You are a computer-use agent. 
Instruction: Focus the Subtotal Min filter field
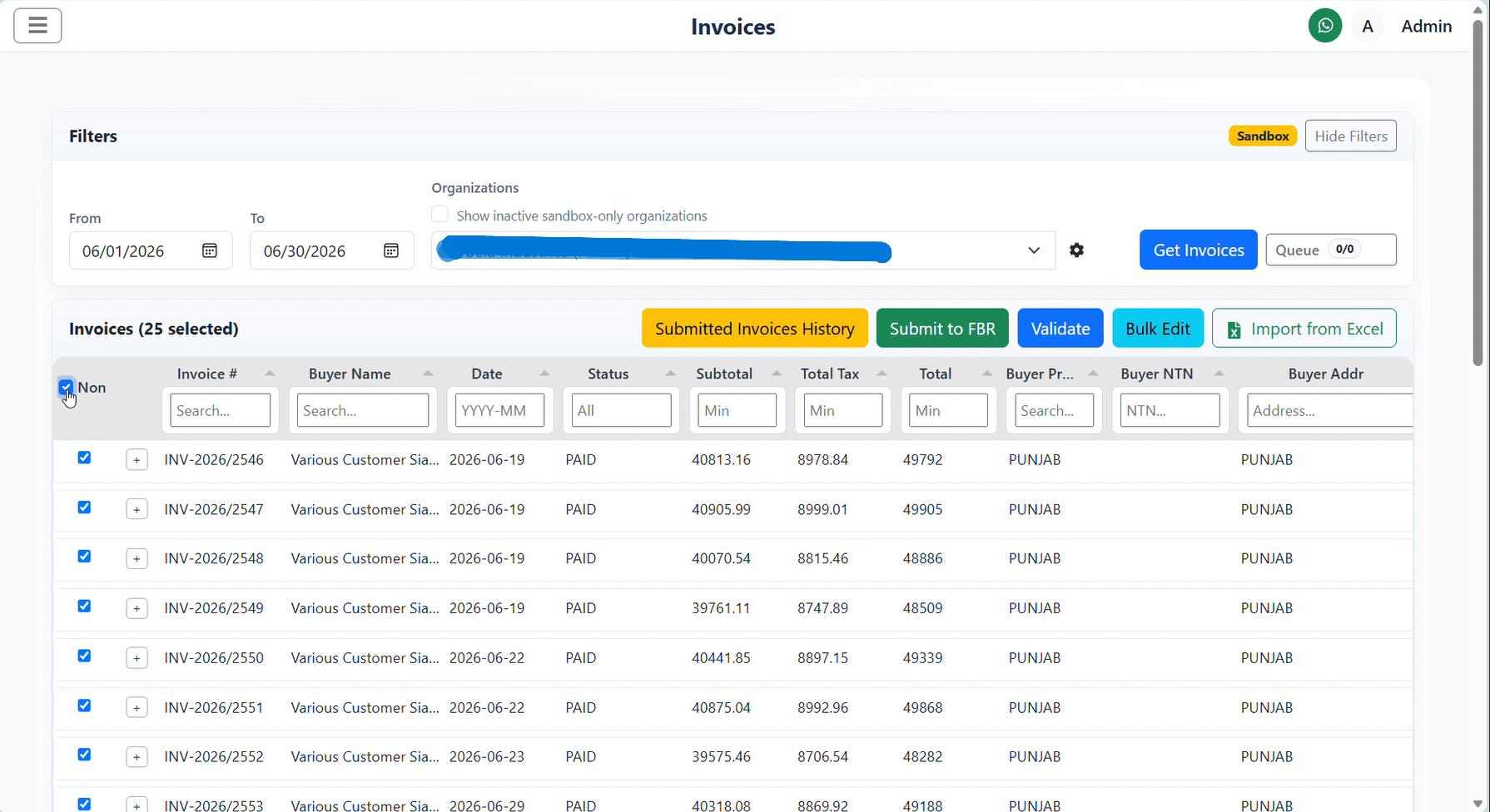[737, 410]
